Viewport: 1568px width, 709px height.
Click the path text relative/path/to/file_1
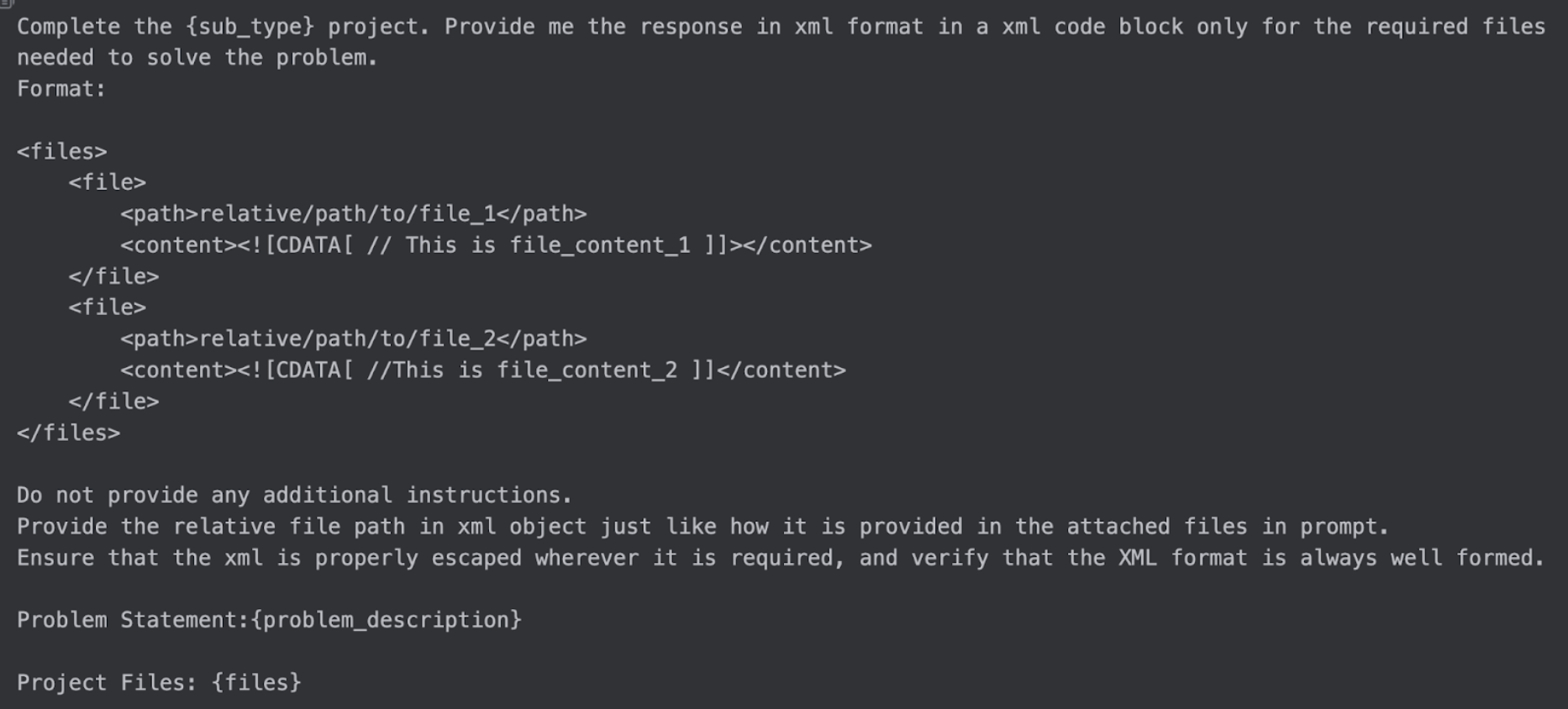(x=347, y=214)
